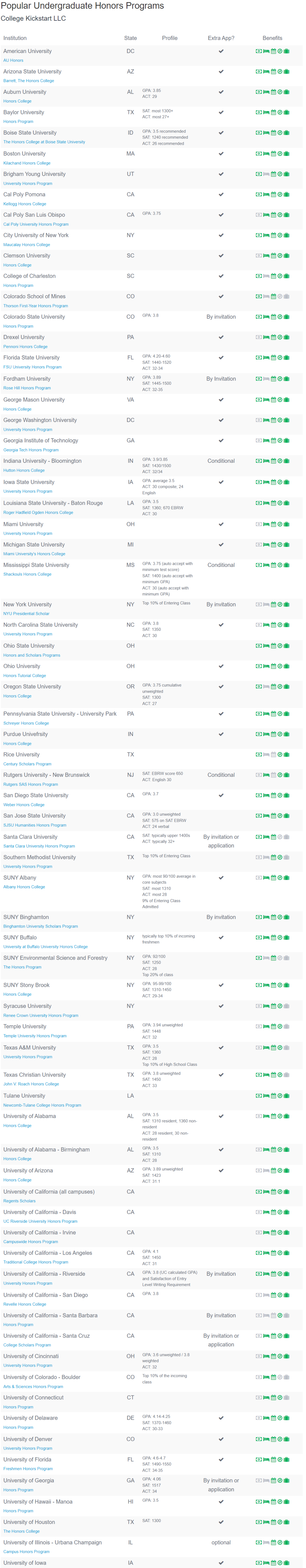The width and height of the screenshot is (306, 1568).
Task: Click the money scholarship icon for American University
Action: [x=259, y=51]
